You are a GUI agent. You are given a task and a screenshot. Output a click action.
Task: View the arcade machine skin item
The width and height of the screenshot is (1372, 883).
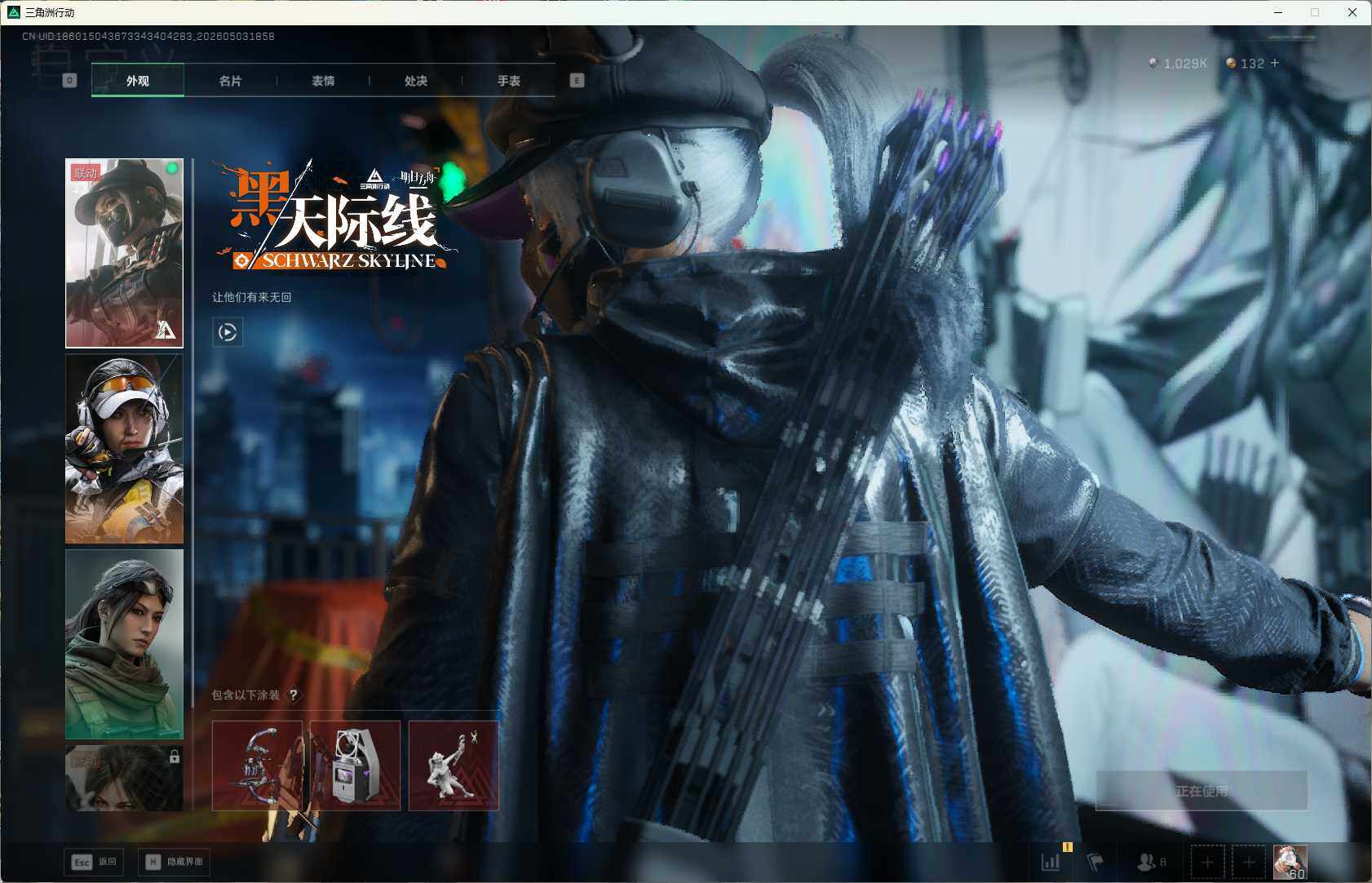pyautogui.click(x=355, y=765)
